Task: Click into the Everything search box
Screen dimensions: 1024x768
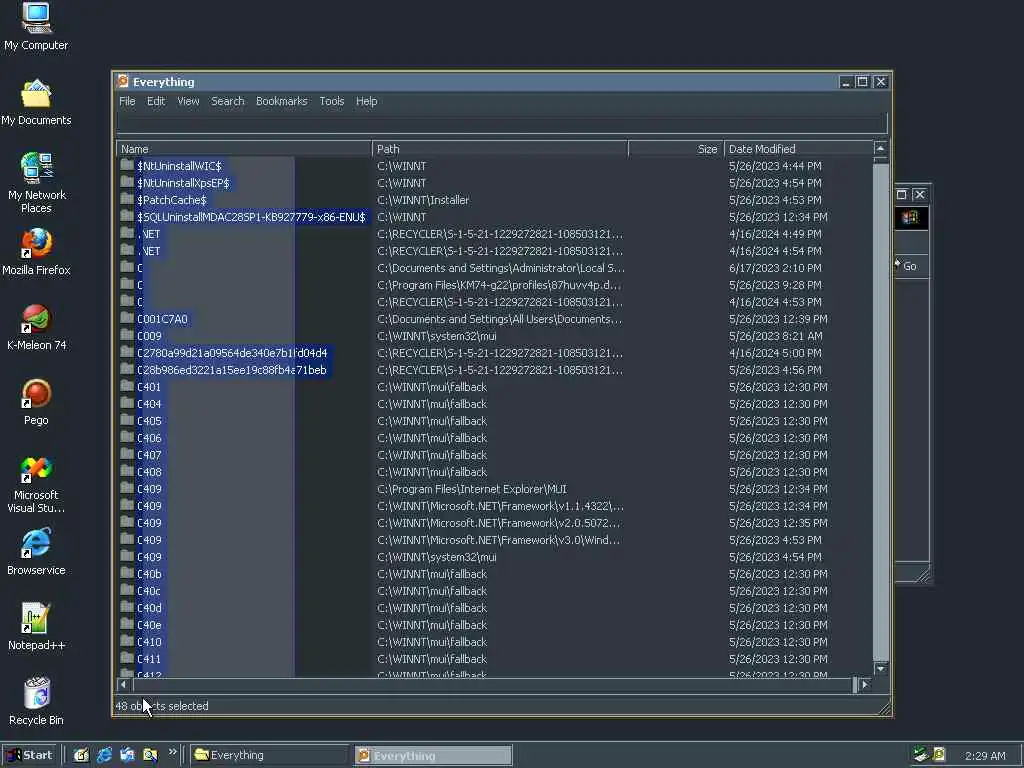Action: click(502, 123)
